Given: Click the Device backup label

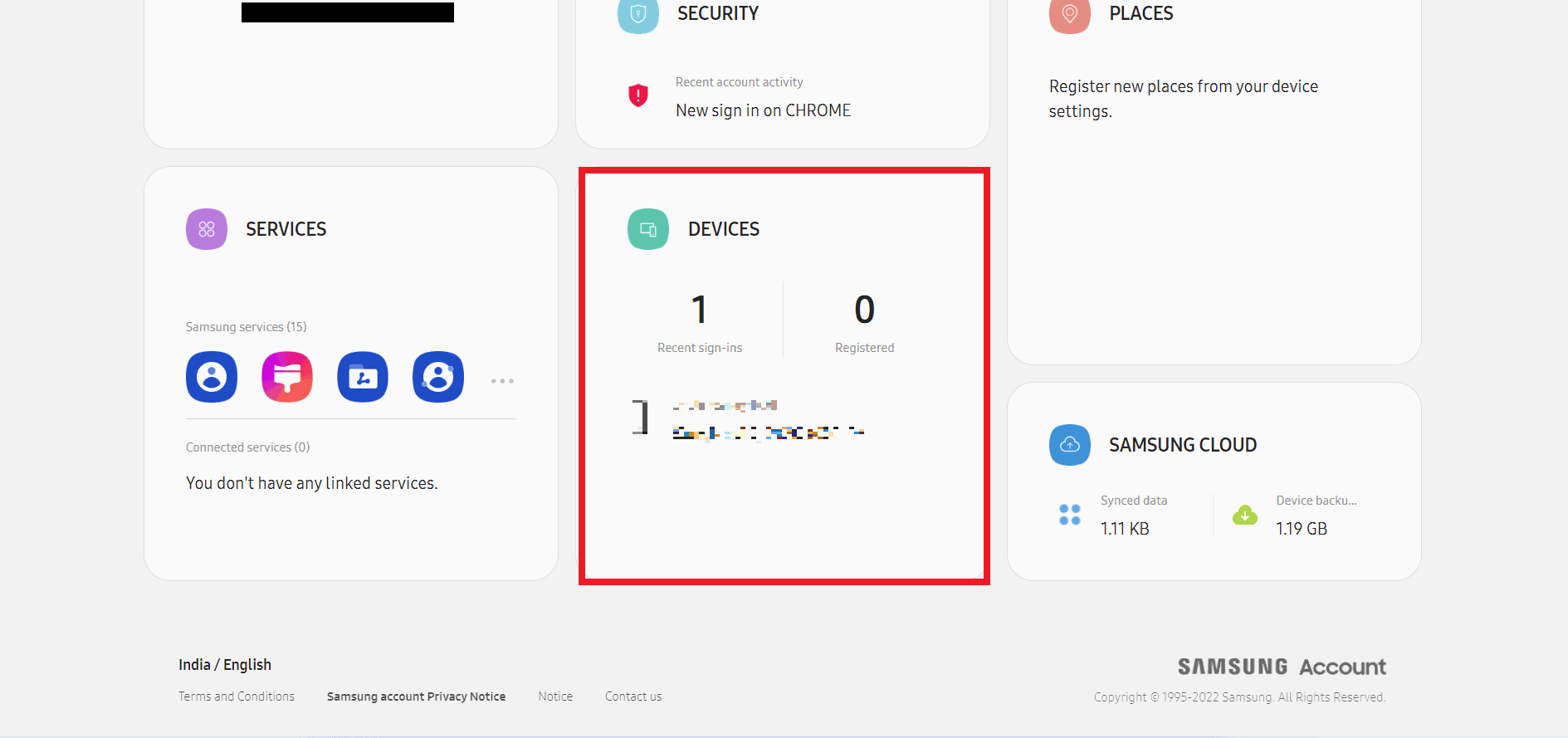Looking at the screenshot, I should [1316, 501].
